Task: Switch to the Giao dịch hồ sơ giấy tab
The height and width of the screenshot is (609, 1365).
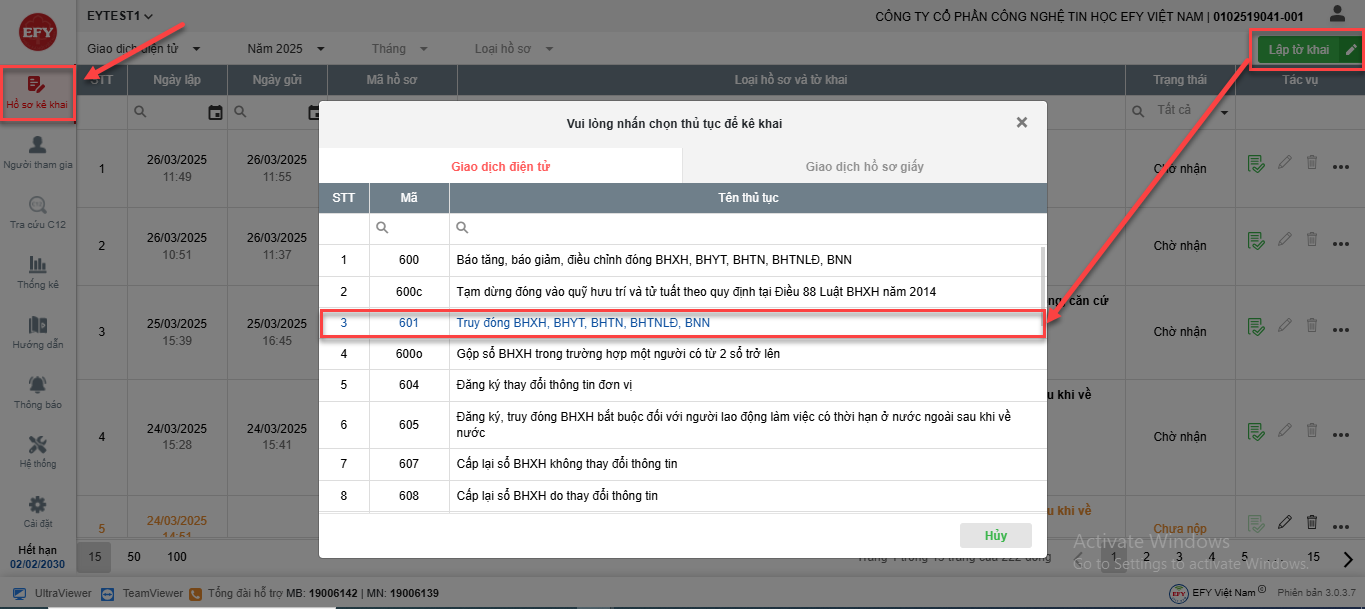Action: point(864,167)
